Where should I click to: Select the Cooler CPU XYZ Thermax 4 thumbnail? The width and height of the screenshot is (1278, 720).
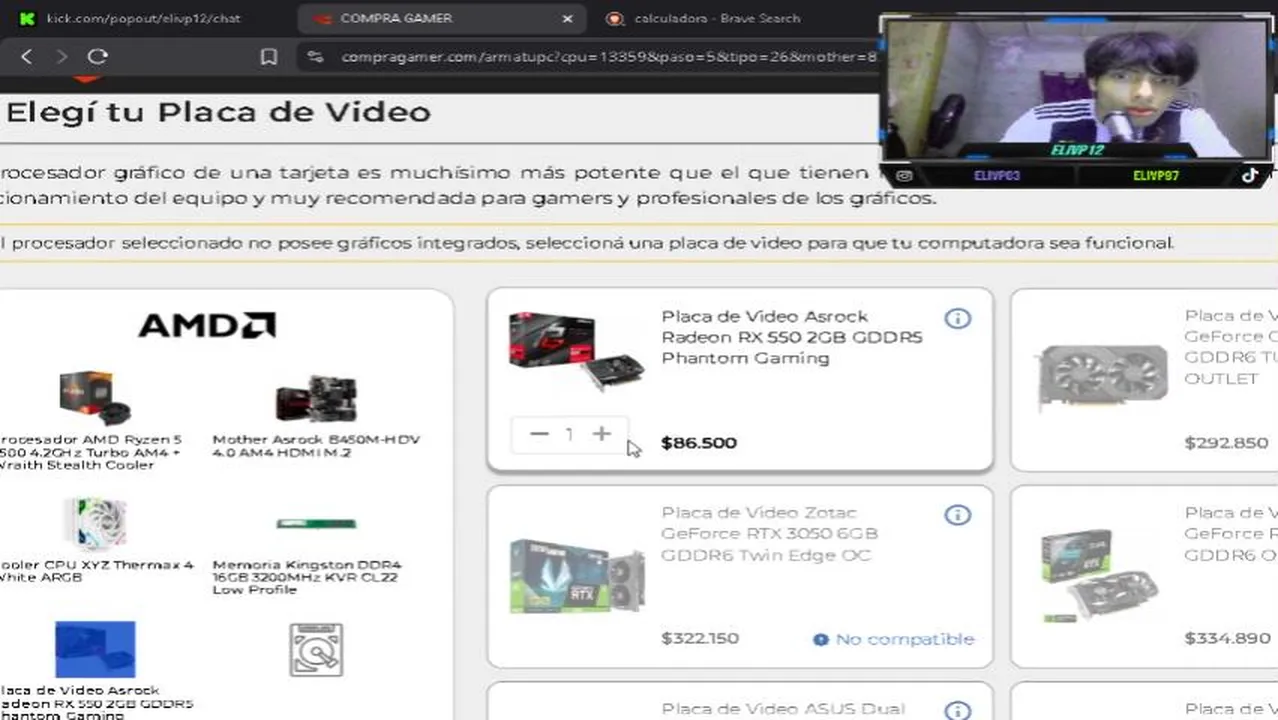tap(94, 525)
